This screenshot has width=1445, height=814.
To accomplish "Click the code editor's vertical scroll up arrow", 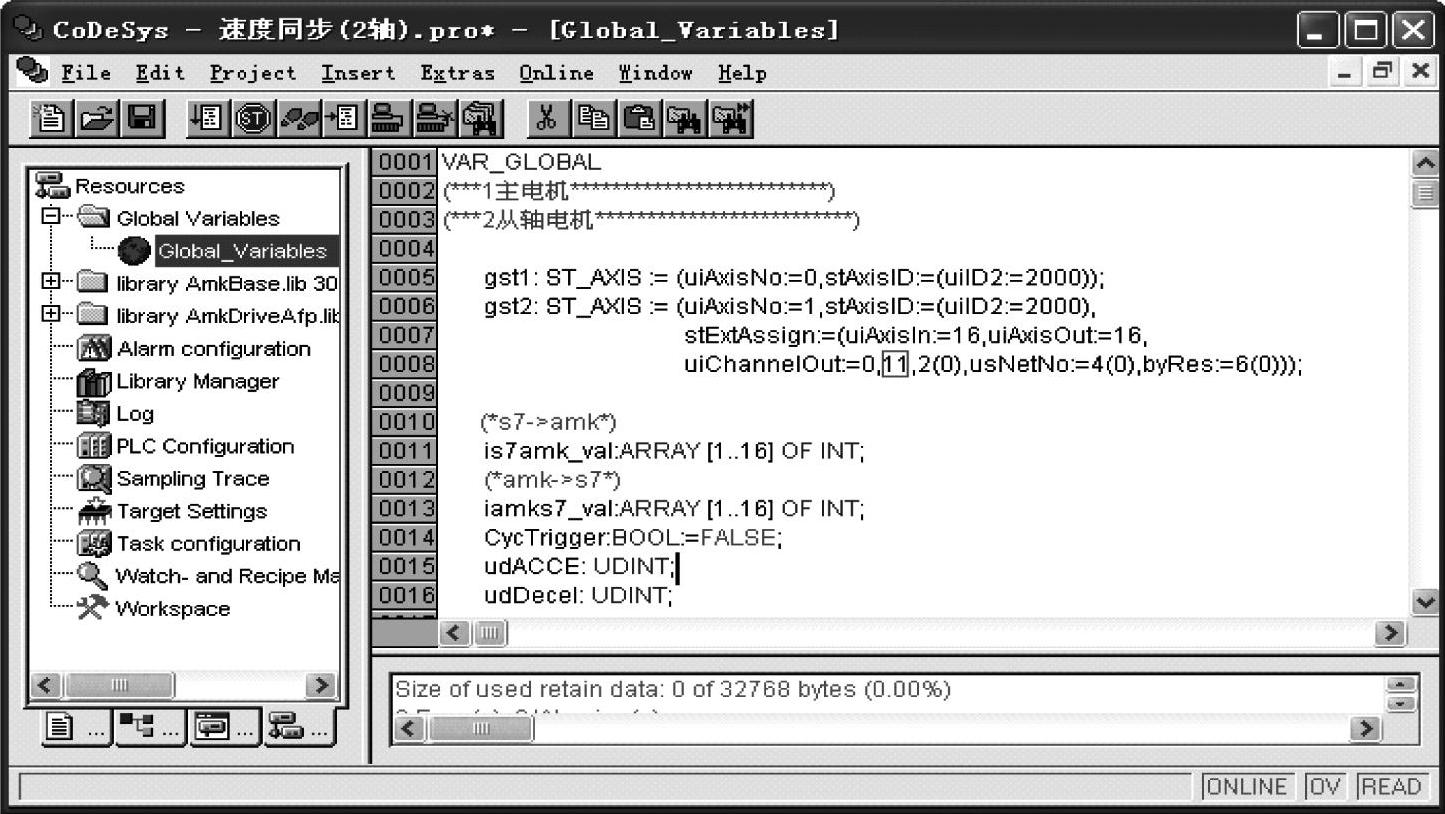I will pos(1425,161).
